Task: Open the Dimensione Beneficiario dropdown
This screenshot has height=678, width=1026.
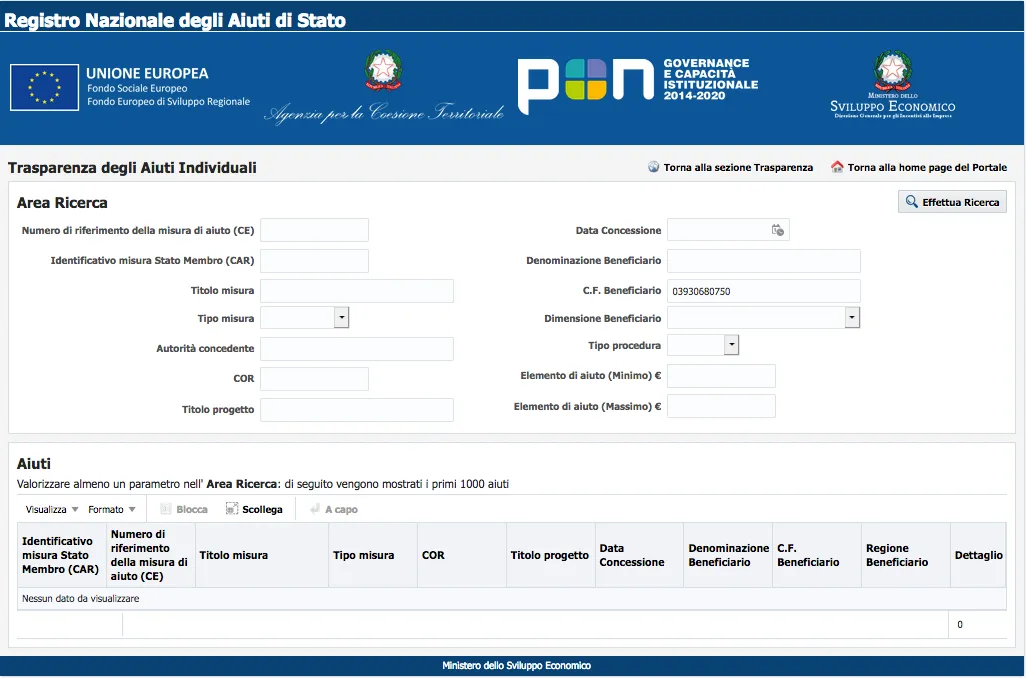Action: [851, 318]
